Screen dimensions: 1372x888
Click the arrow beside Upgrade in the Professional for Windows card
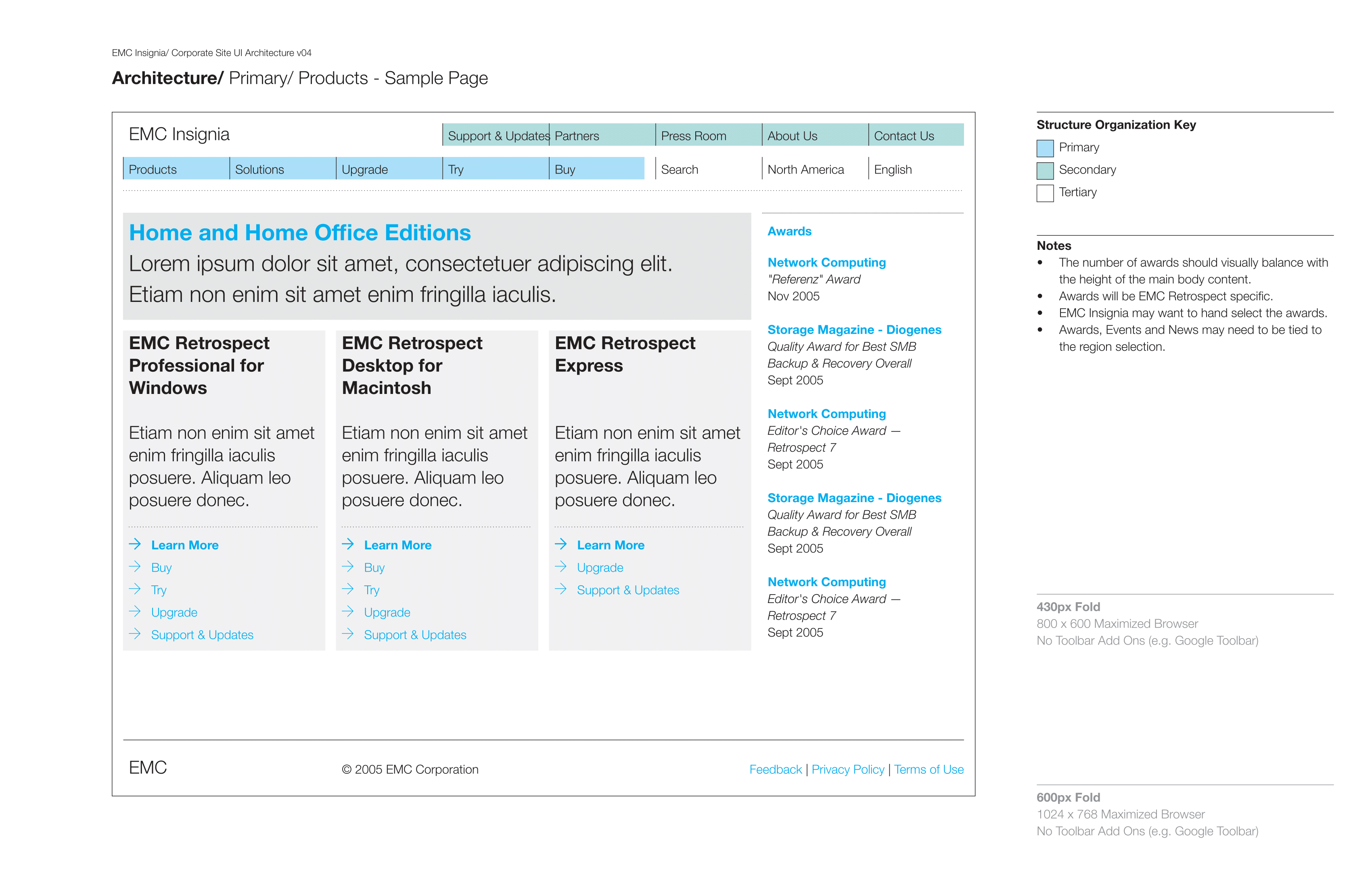135,611
